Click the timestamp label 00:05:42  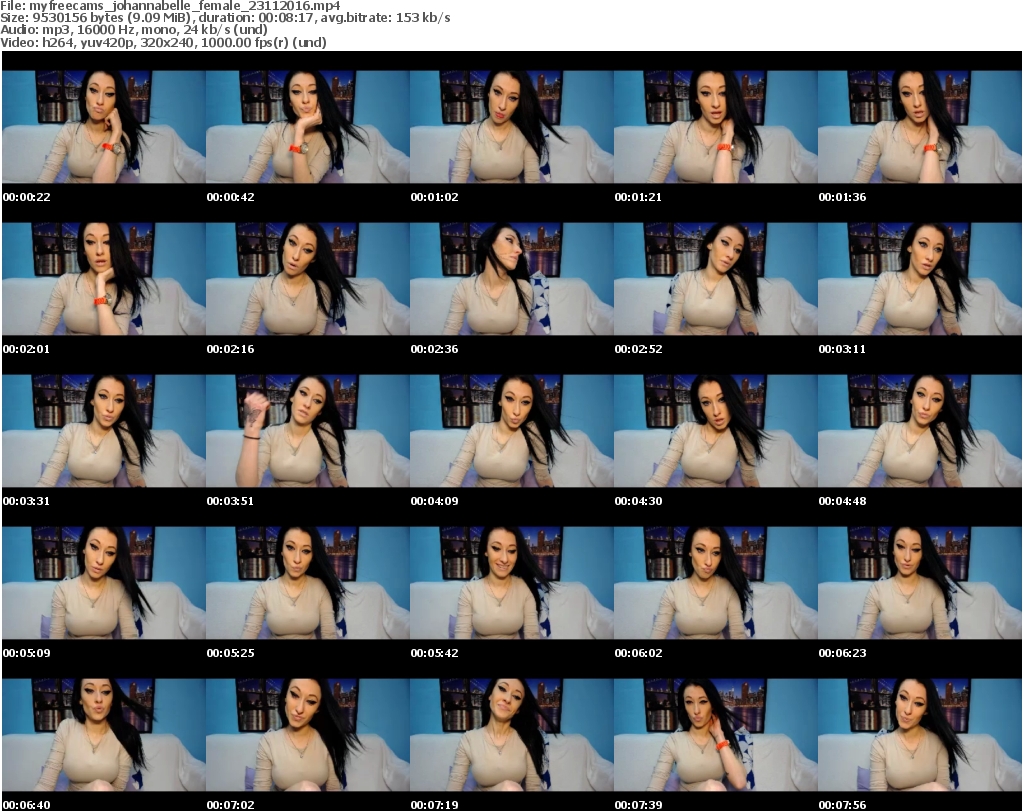pyautogui.click(x=434, y=653)
